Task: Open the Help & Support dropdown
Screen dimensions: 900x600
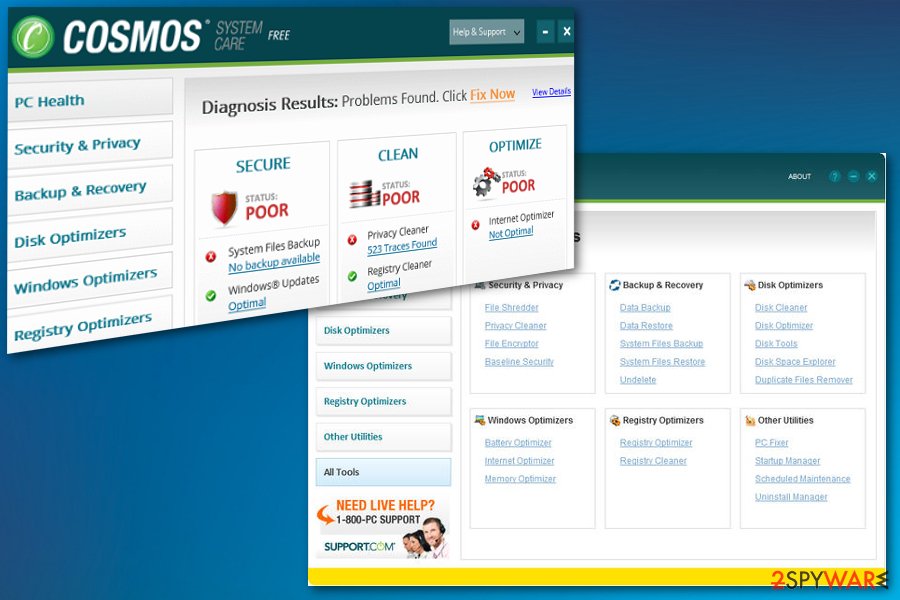Action: [x=486, y=32]
